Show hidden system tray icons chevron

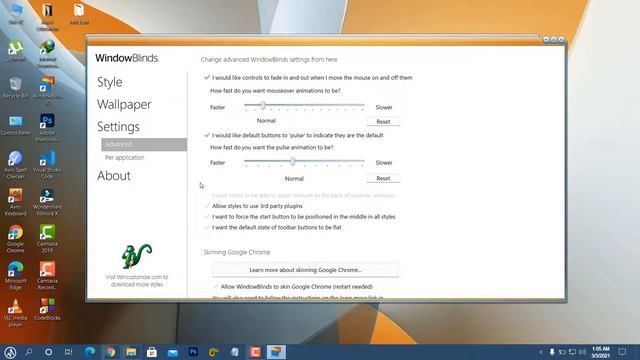click(x=541, y=352)
